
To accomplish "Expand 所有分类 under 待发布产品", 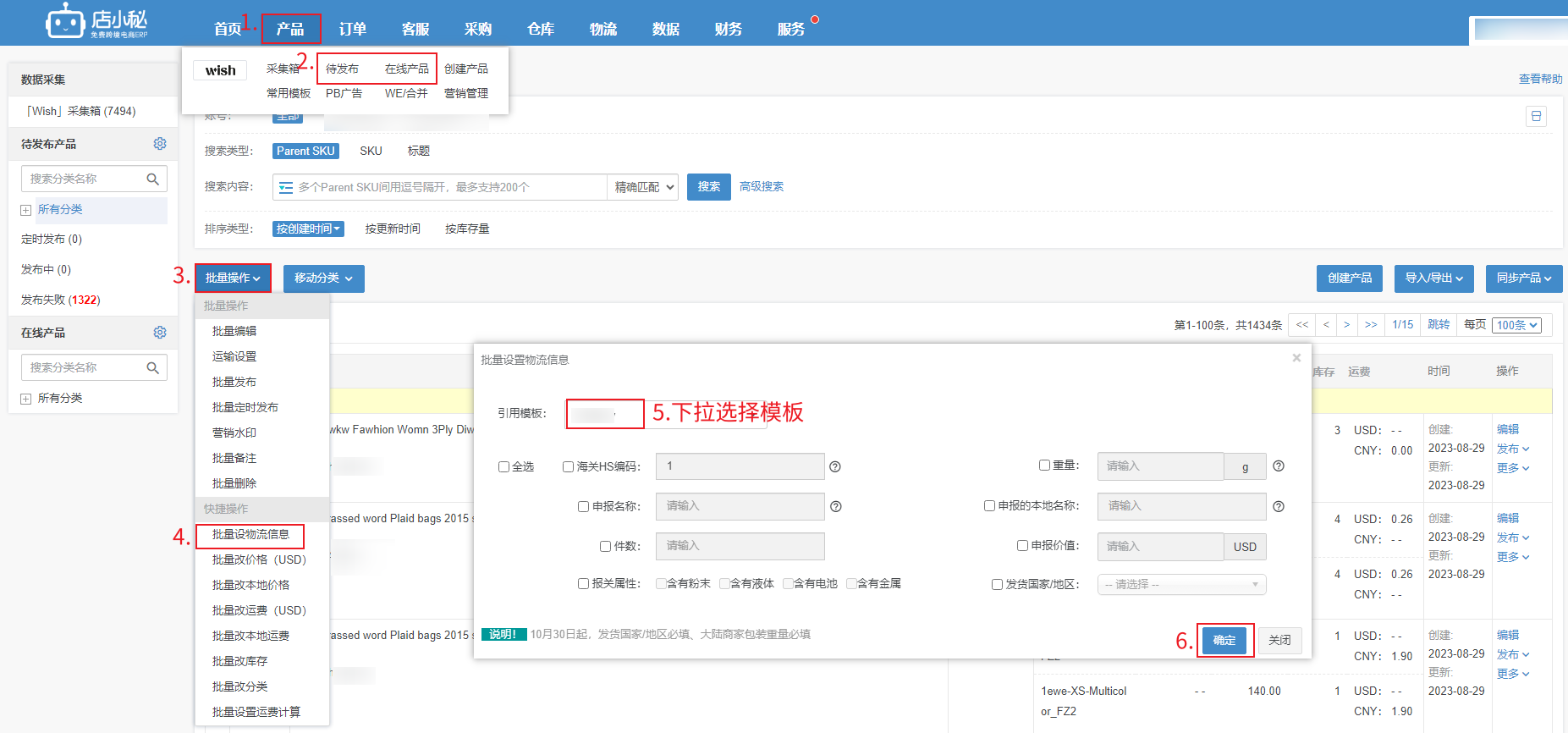I will point(26,210).
